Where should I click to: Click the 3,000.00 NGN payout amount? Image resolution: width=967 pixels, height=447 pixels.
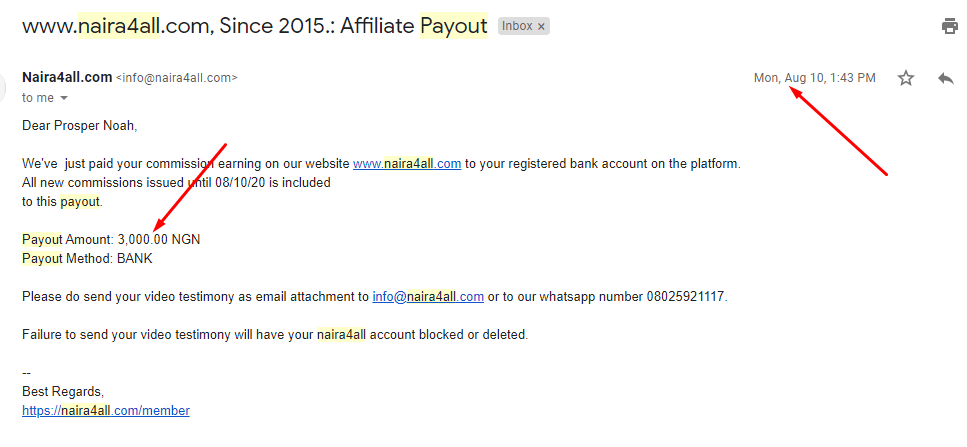[x=159, y=240]
